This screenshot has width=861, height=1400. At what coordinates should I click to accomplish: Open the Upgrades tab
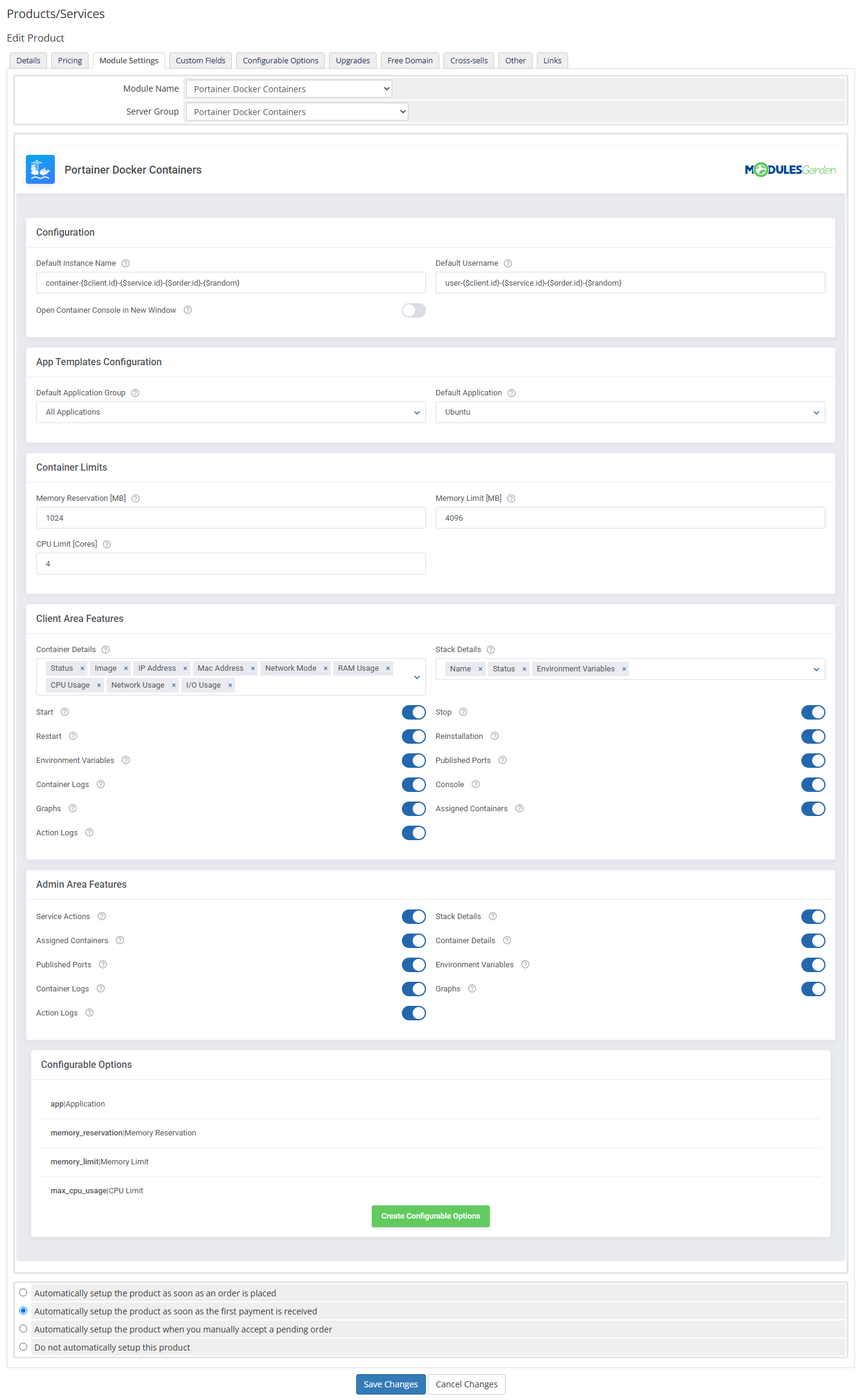[353, 60]
